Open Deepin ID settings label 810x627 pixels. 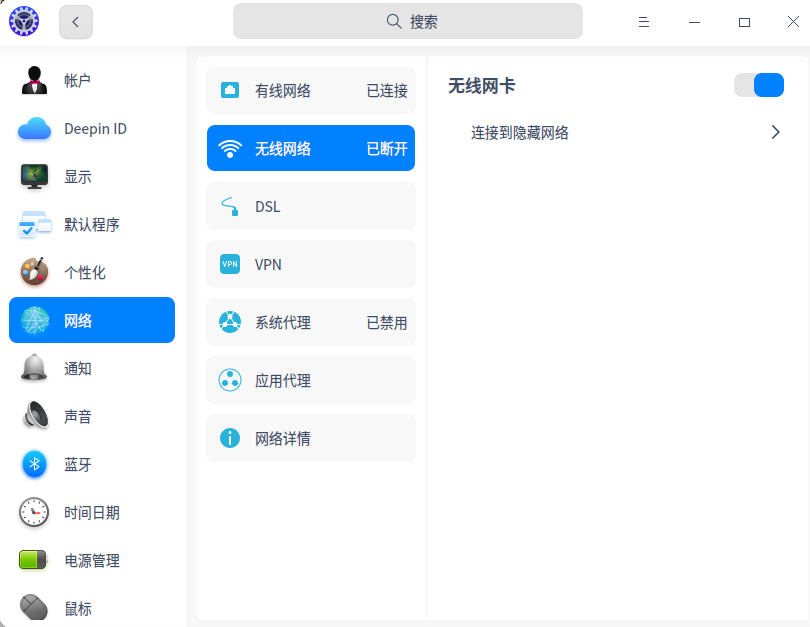[96, 129]
